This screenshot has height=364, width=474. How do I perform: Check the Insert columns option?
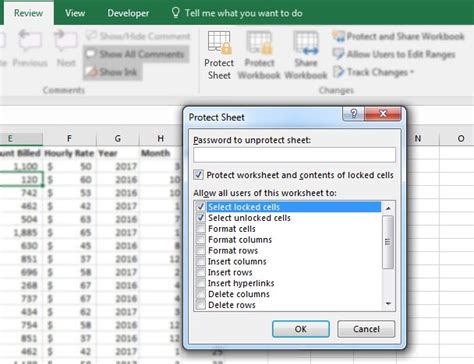[201, 261]
